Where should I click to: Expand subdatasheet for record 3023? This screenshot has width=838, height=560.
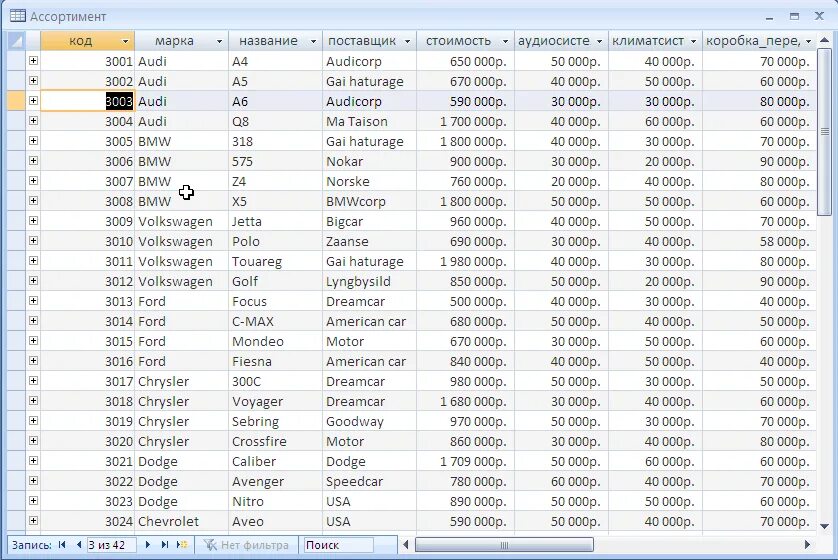33,501
